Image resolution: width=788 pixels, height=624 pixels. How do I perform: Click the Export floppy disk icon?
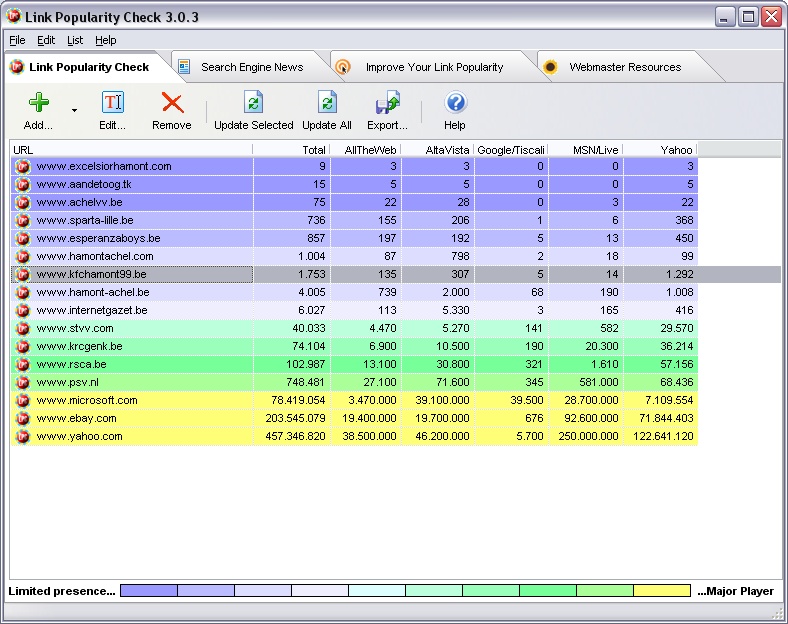(387, 102)
